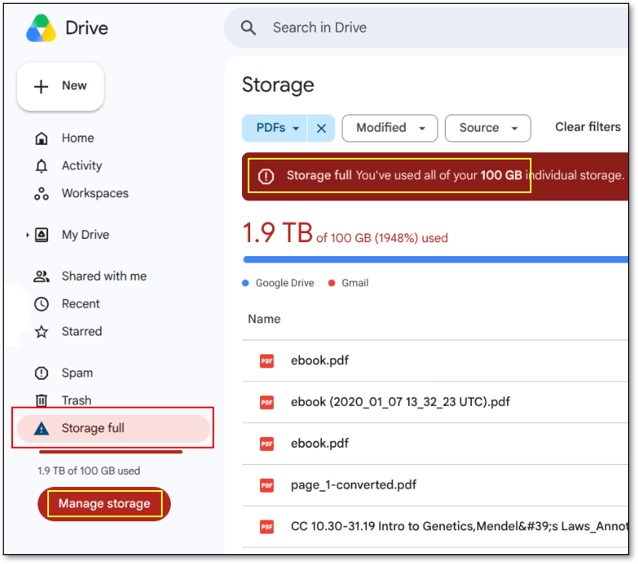638x564 pixels.
Task: Click the Home house icon
Action: 42,138
